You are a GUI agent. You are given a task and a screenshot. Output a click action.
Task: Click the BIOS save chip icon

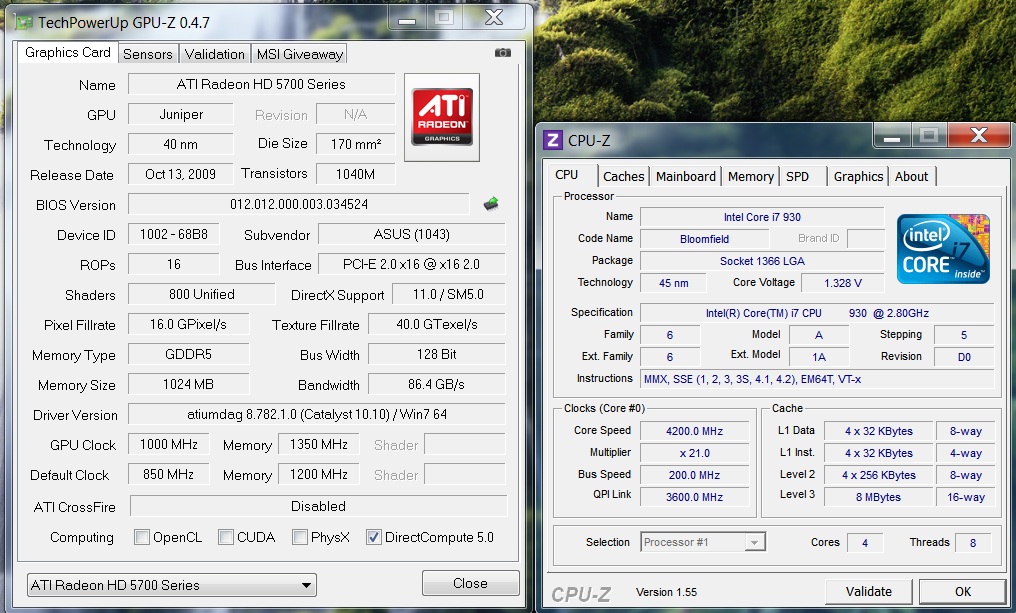pyautogui.click(x=491, y=204)
